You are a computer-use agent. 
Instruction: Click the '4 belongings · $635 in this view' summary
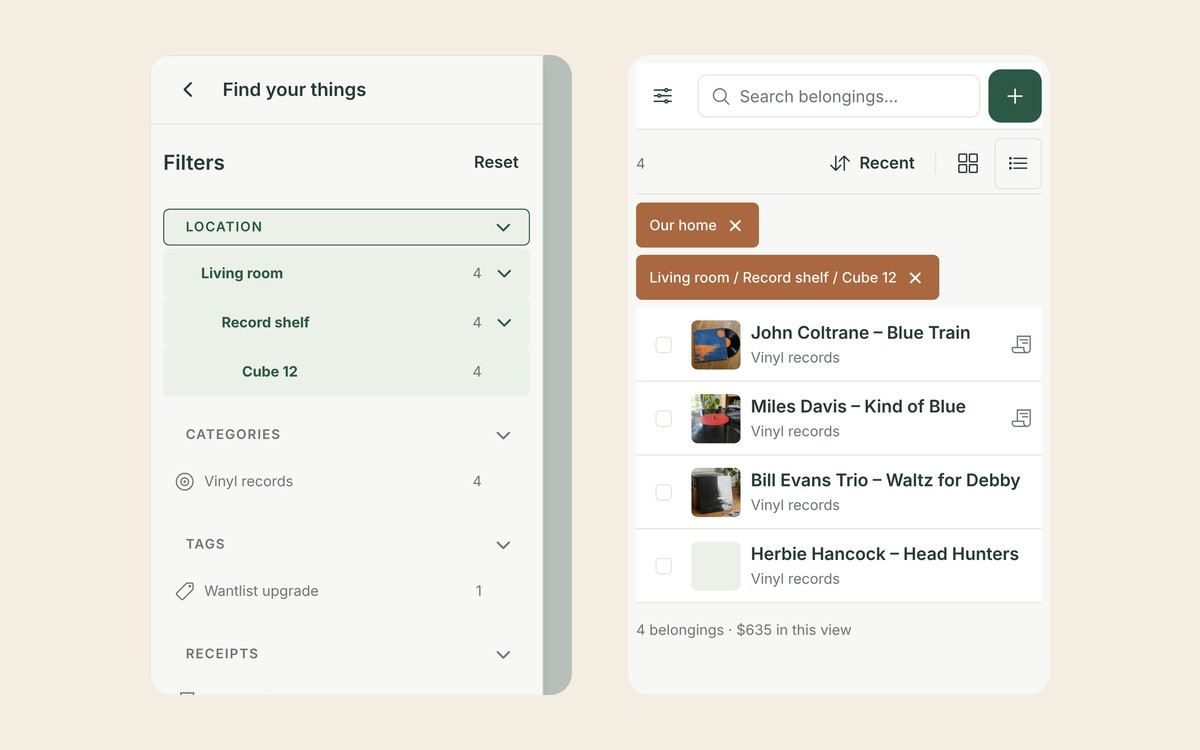click(744, 630)
